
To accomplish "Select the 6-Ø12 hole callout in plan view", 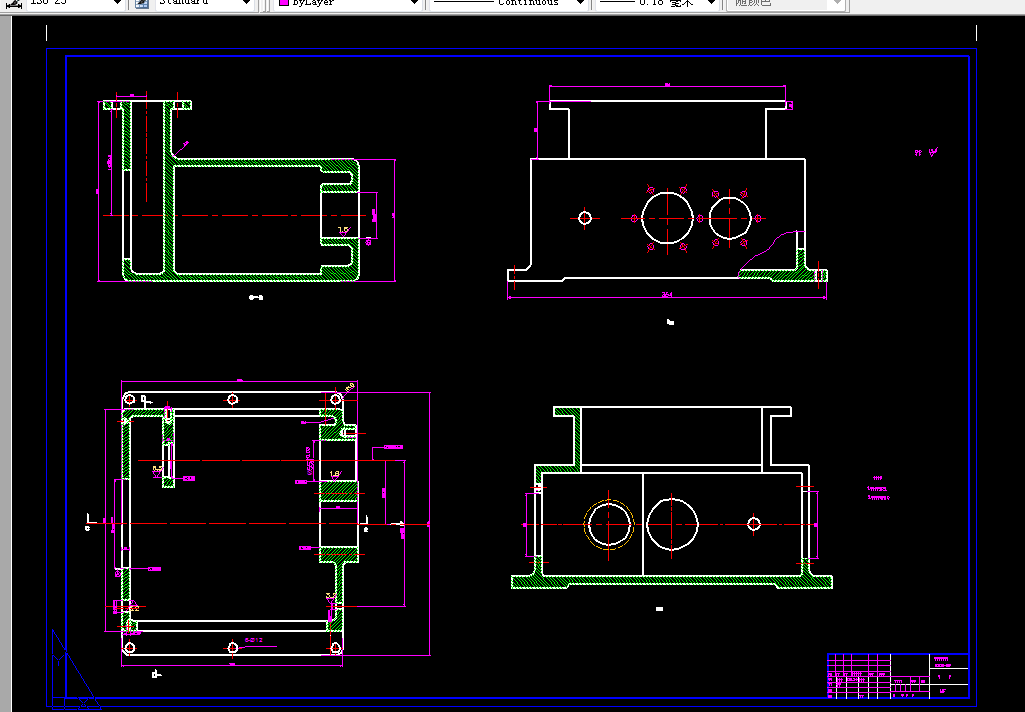I will pos(254,640).
